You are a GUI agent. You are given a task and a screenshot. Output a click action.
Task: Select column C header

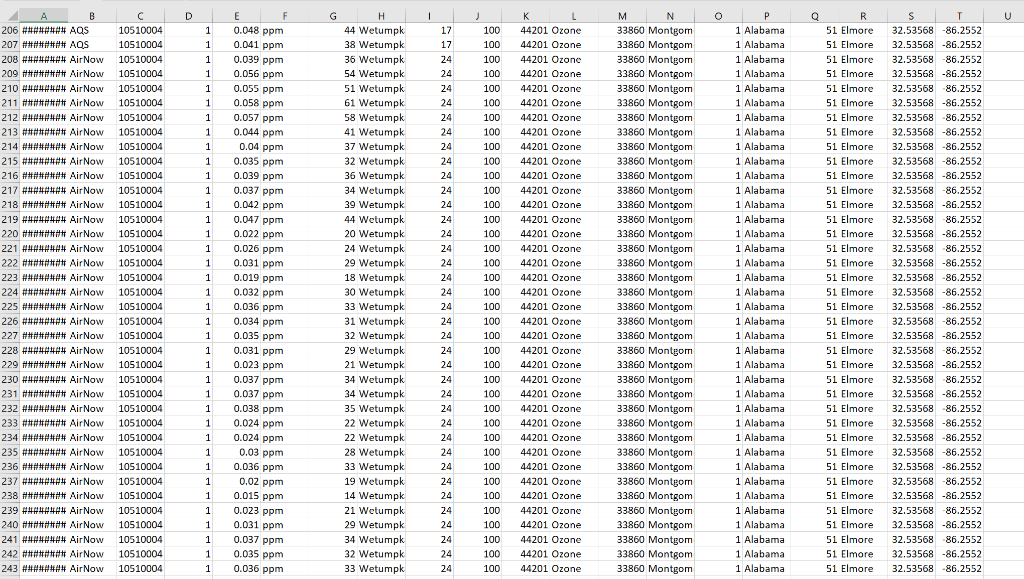[140, 16]
